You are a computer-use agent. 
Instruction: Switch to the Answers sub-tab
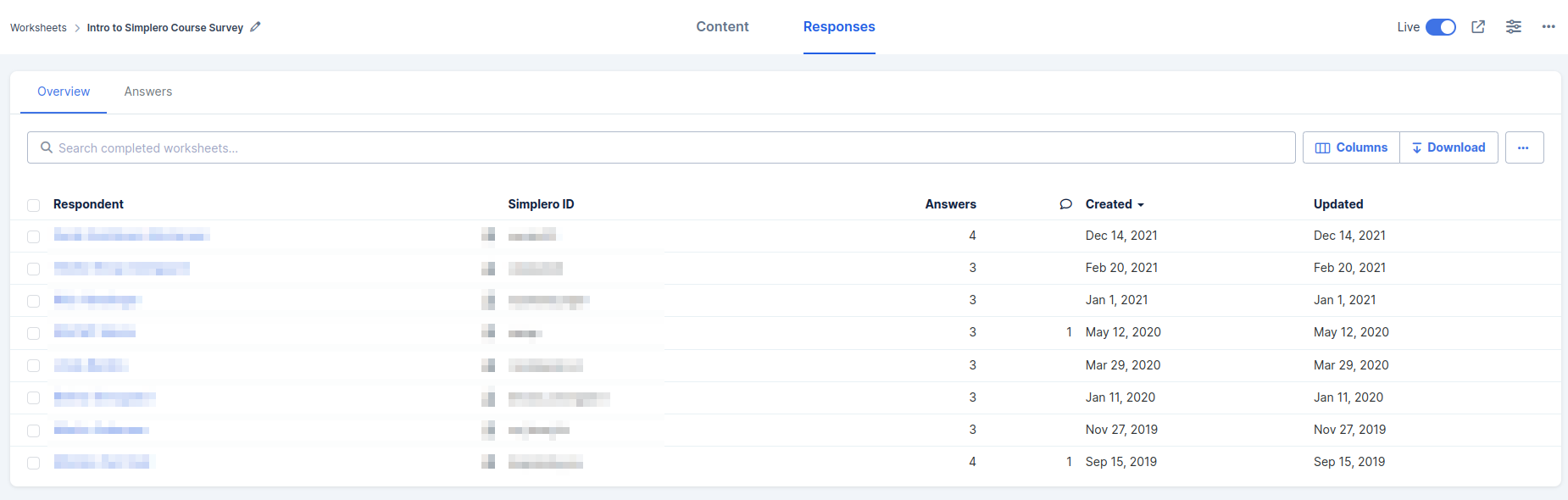(148, 92)
